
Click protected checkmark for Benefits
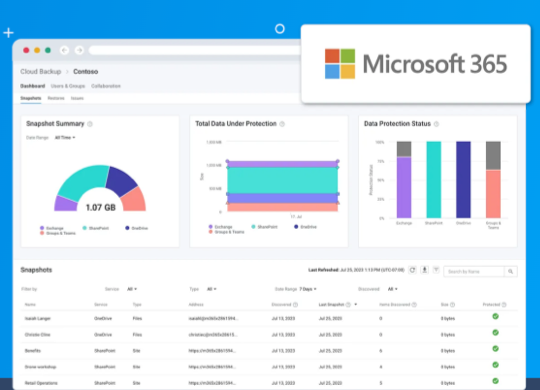tap(495, 349)
